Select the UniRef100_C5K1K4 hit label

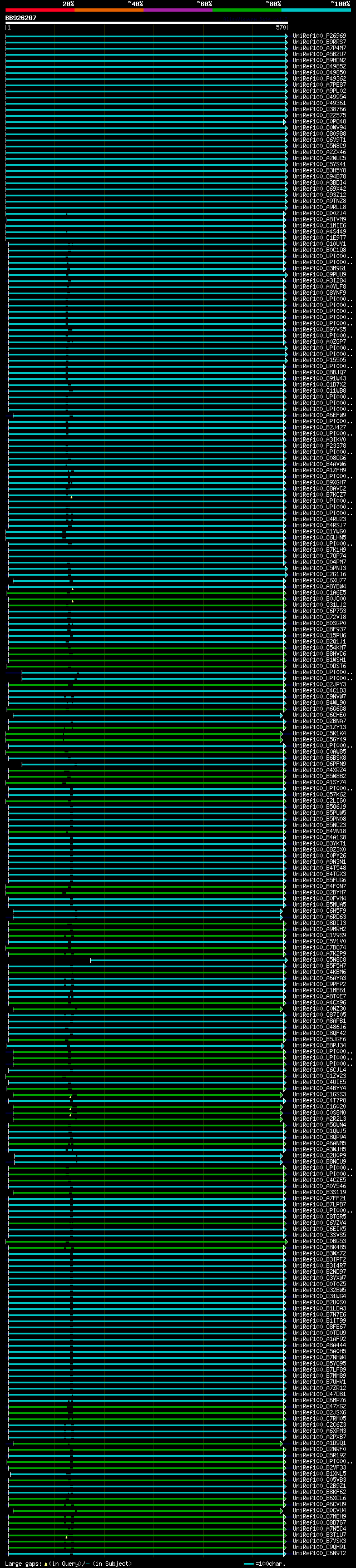pos(319,734)
